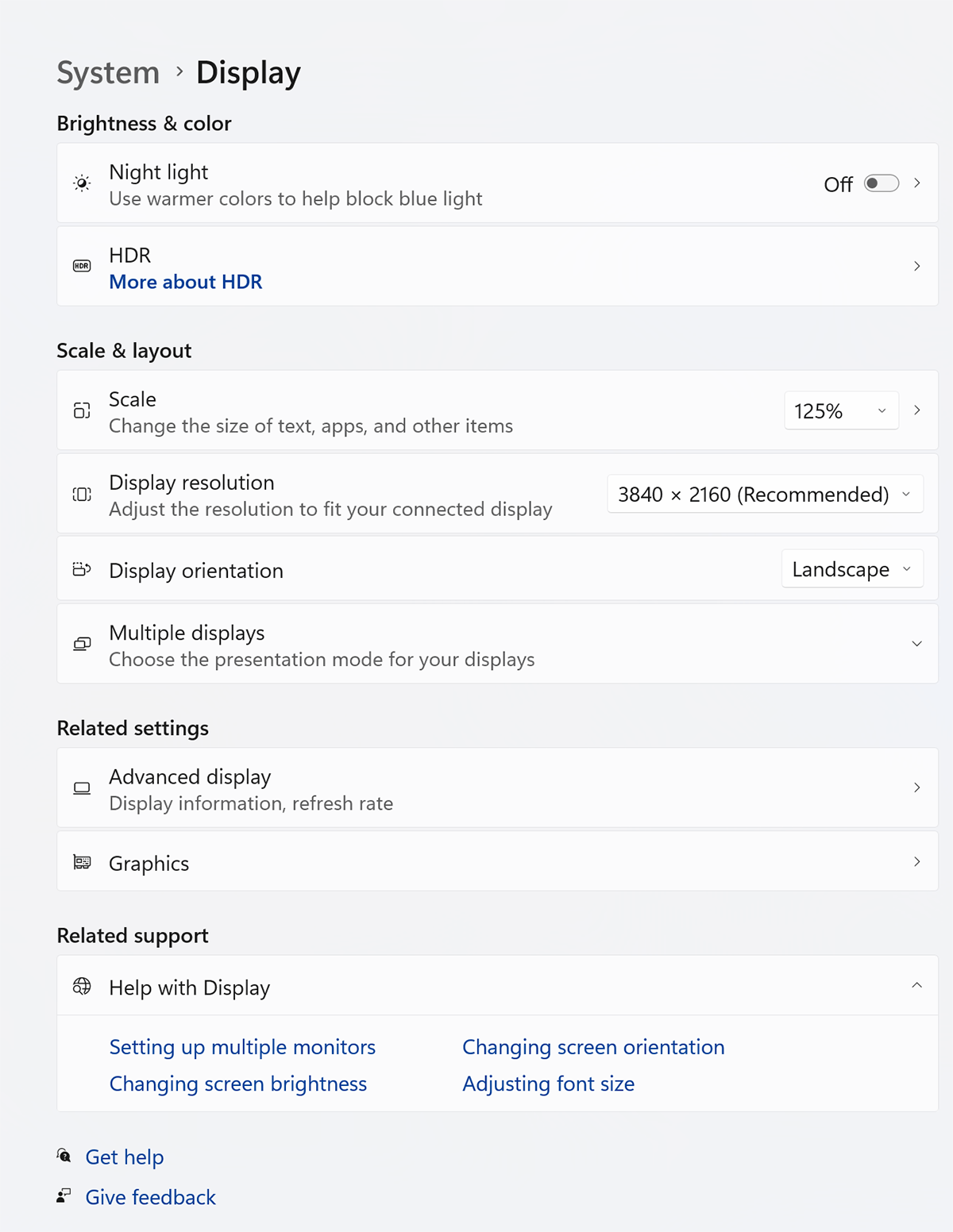Click the HDR badge icon

[82, 266]
